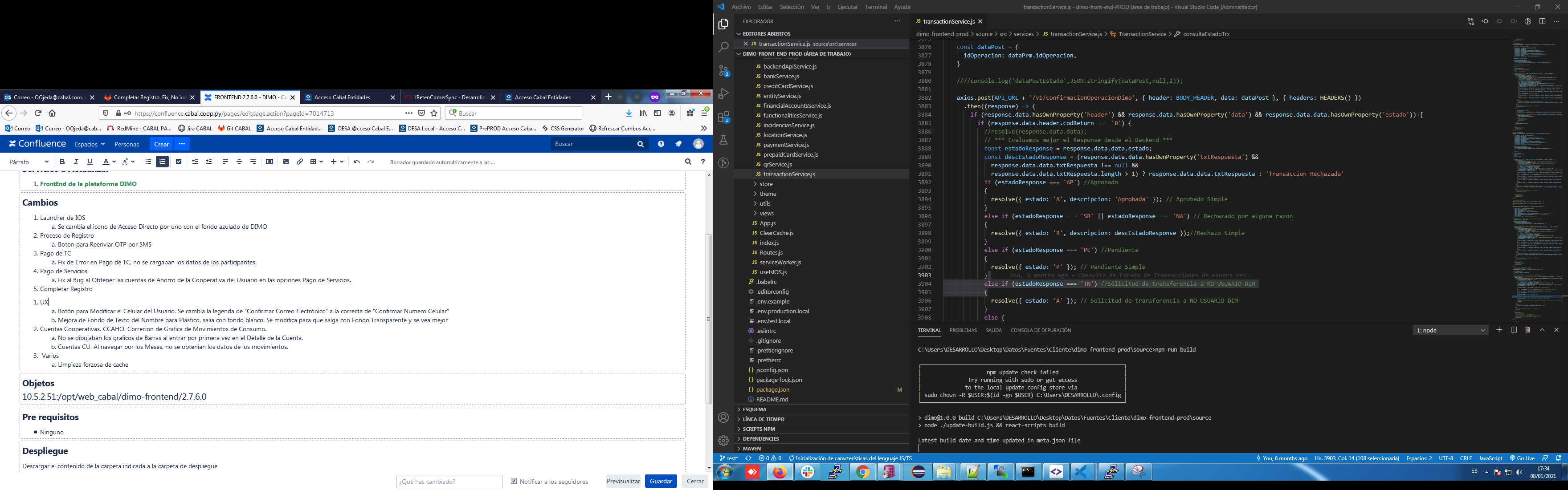Click Underline in the Confluence editor toolbar
This screenshot has width=1568, height=490.
90,162
